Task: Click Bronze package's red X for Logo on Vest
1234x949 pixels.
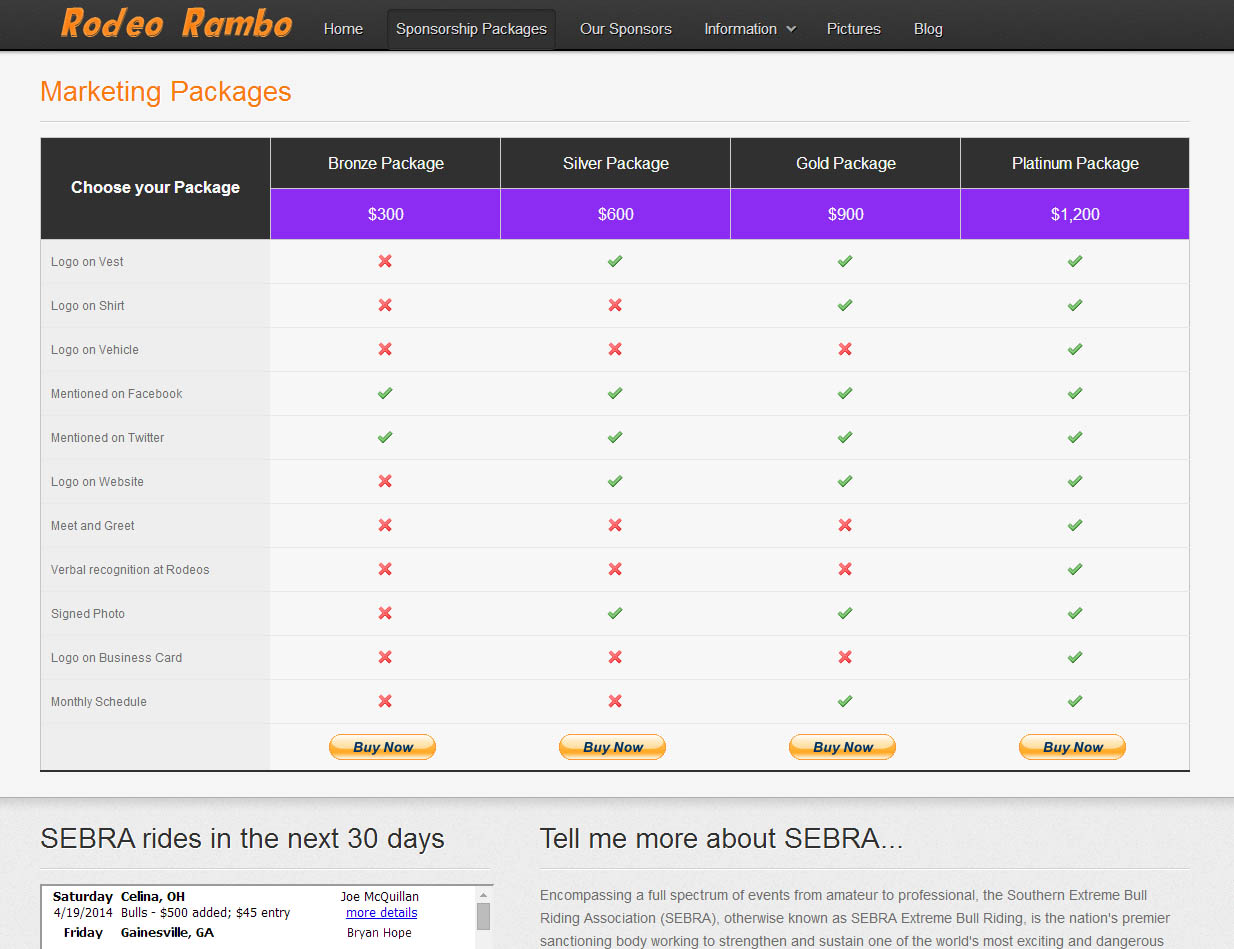Action: pos(385,261)
